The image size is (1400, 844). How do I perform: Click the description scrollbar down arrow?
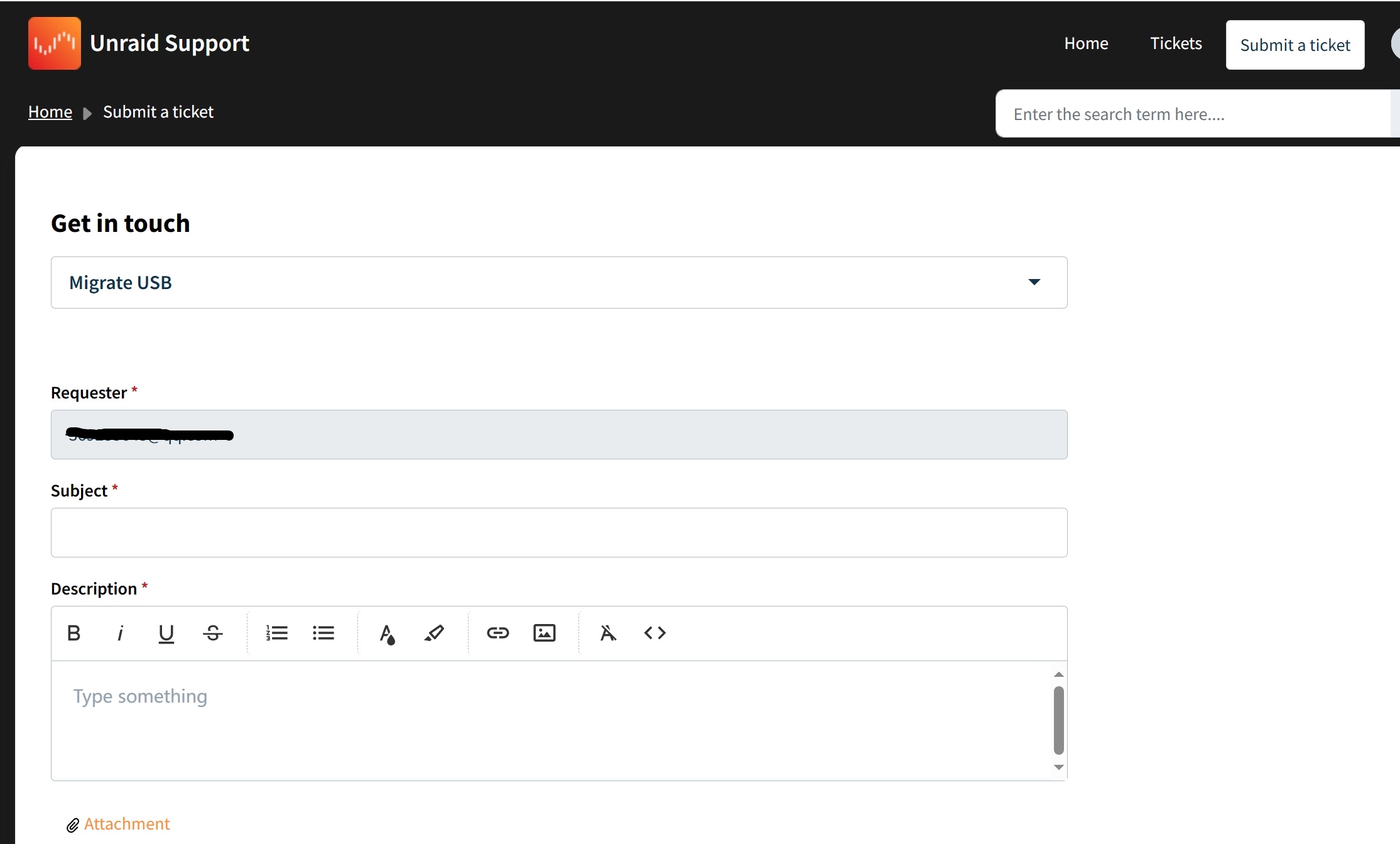(x=1059, y=767)
